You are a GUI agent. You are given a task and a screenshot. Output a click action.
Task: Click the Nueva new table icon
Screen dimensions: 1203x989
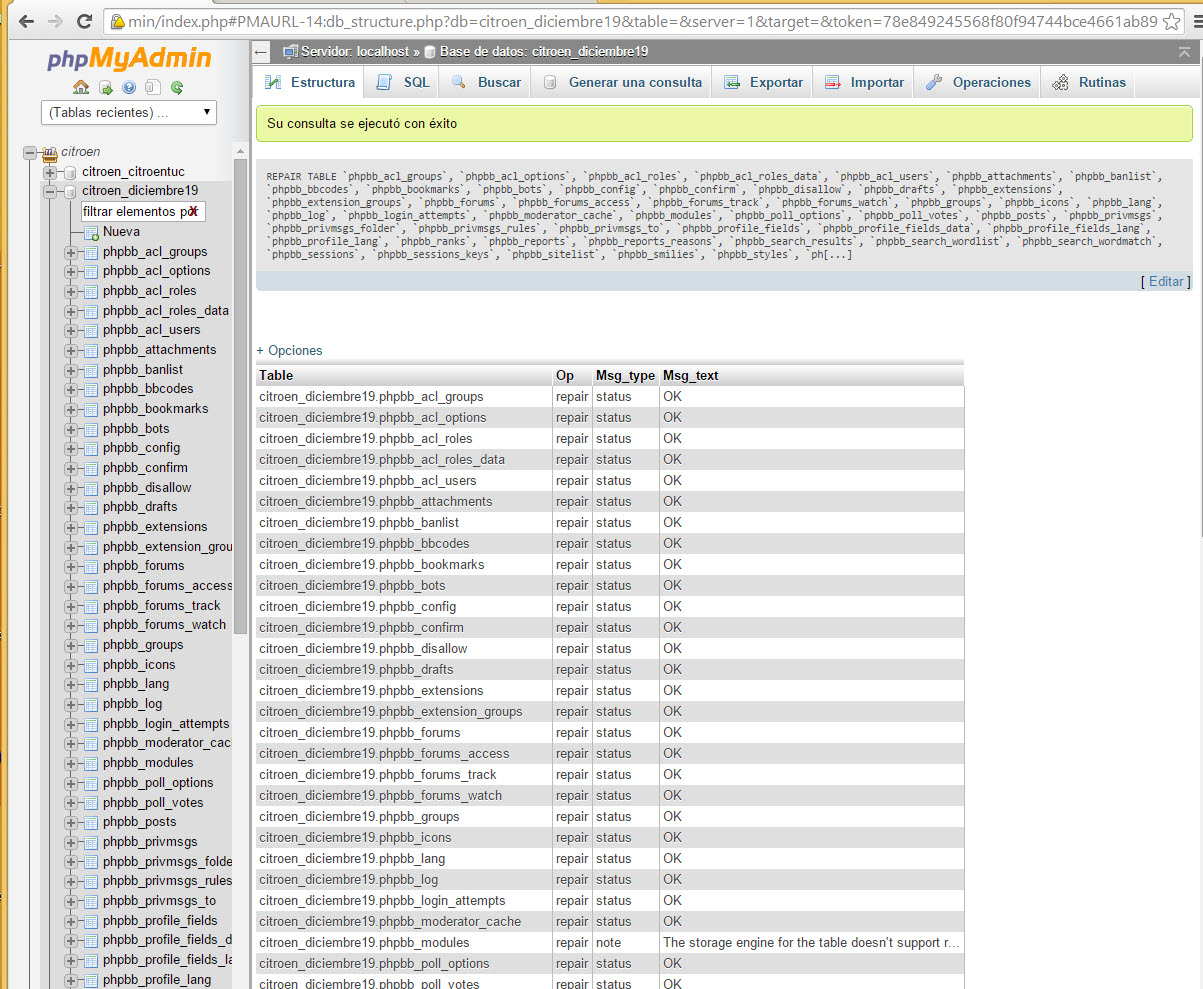91,232
